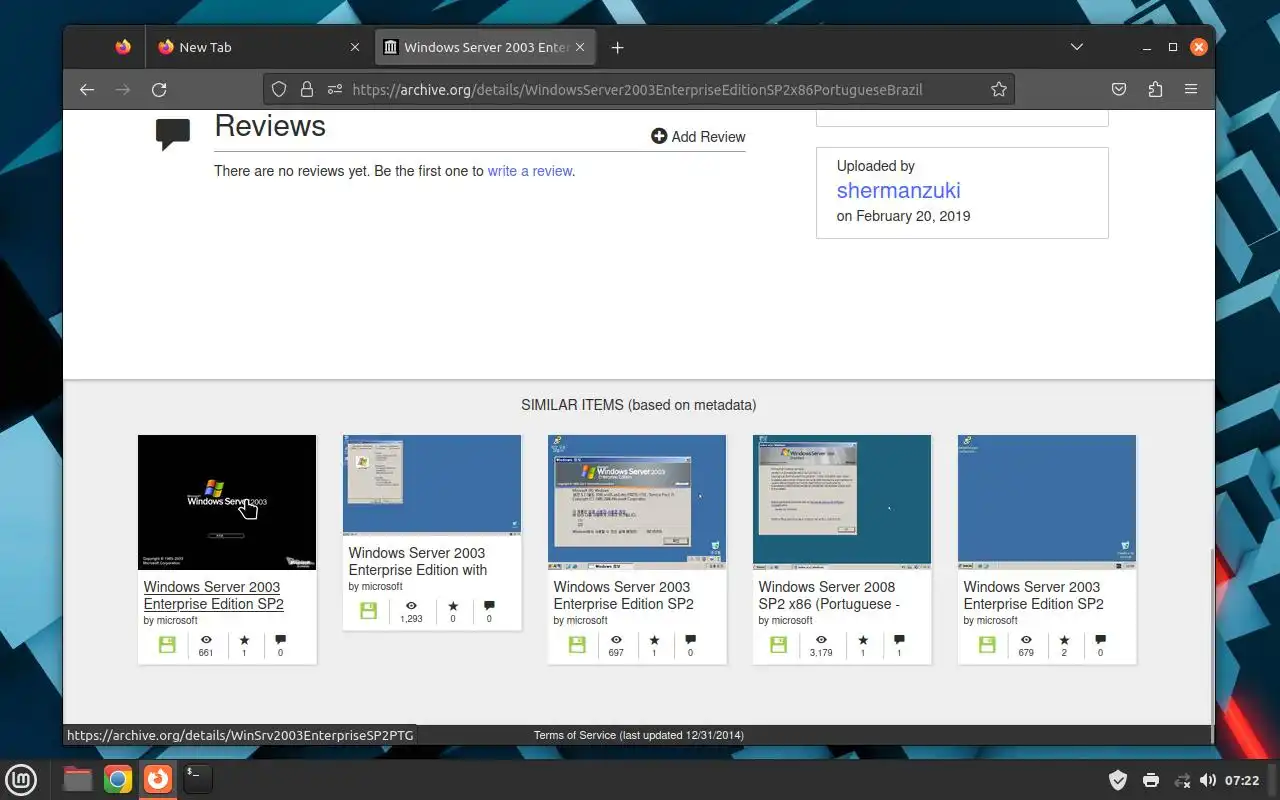
Task: Click the software floppy icon on 679-views card
Action: tap(987, 645)
